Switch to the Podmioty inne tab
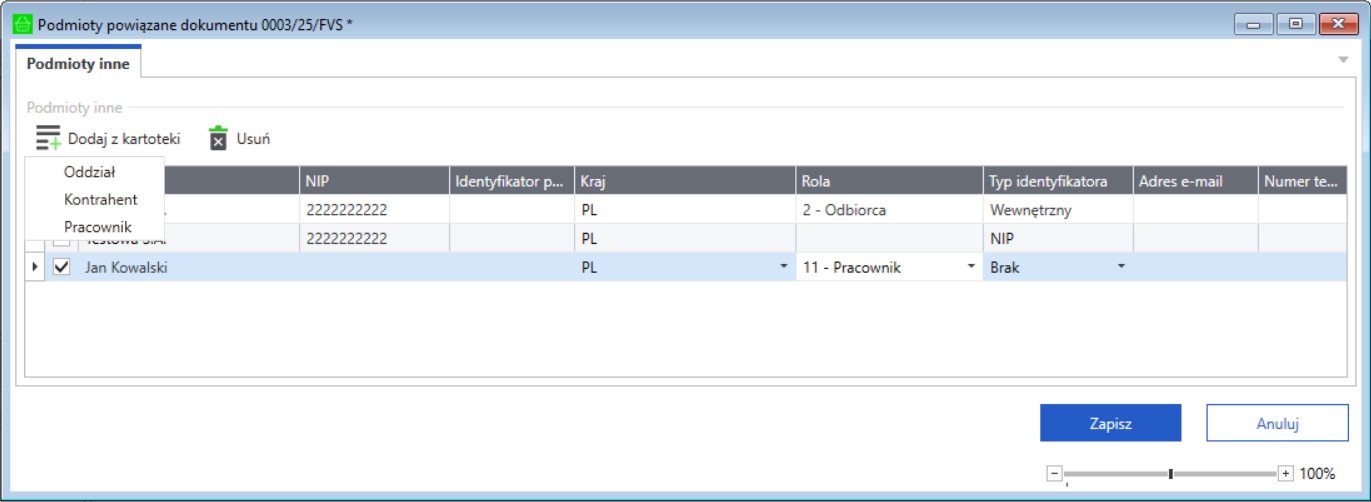This screenshot has width=1371, height=502. coord(78,64)
